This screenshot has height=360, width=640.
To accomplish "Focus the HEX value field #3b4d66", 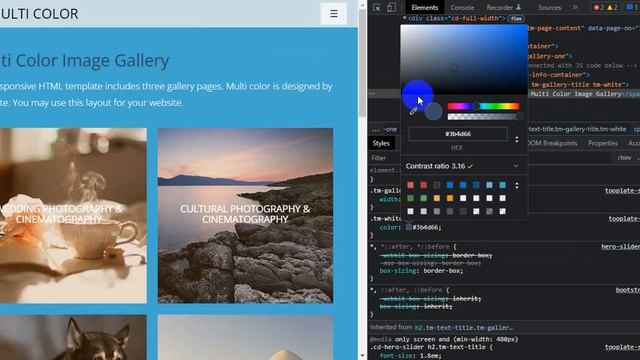I will click(x=458, y=134).
